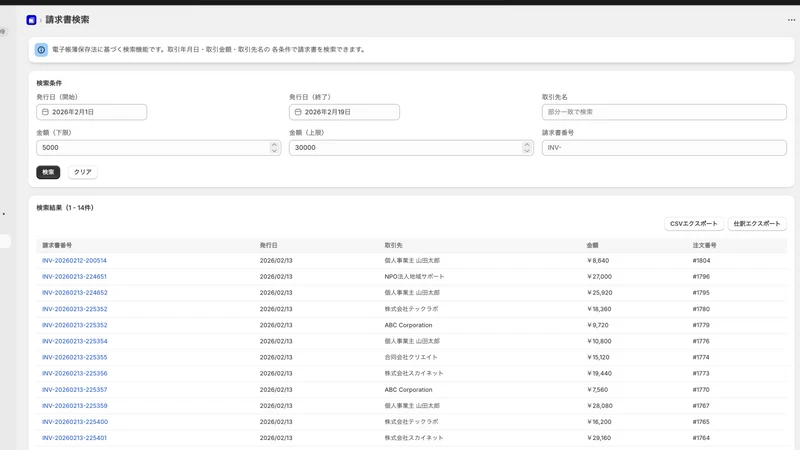800x450 pixels.
Task: Click the 発行日 column header
Action: (x=268, y=245)
